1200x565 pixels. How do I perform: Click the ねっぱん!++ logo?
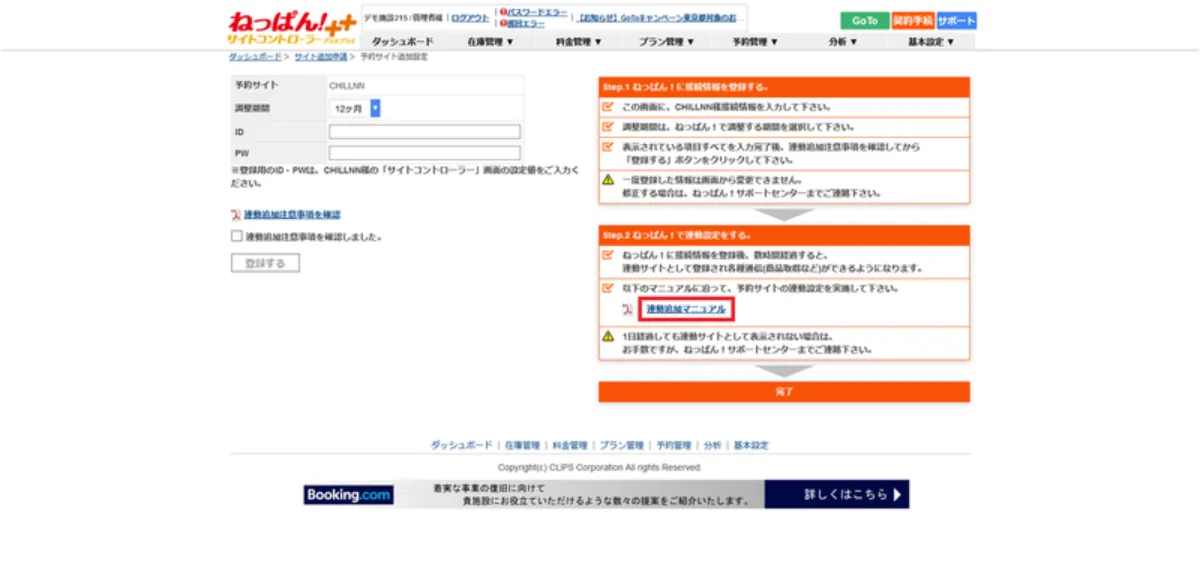291,27
